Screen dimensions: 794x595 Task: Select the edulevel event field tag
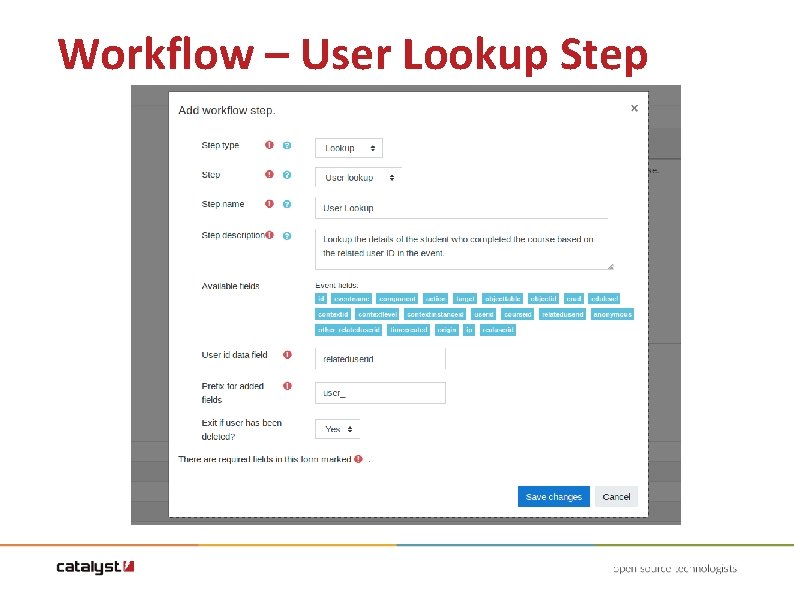tap(605, 299)
